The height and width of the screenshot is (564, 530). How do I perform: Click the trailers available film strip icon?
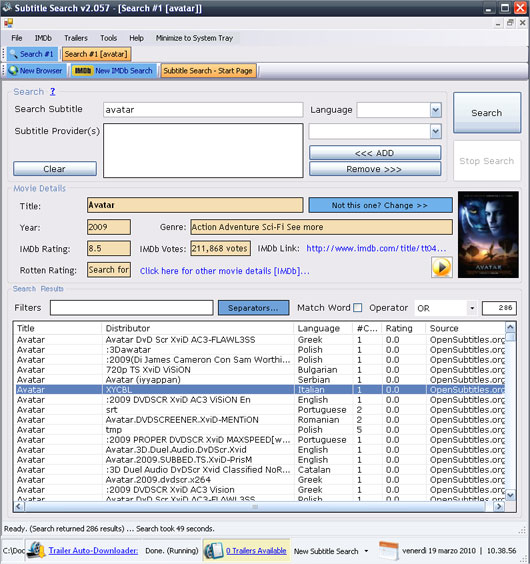point(214,550)
